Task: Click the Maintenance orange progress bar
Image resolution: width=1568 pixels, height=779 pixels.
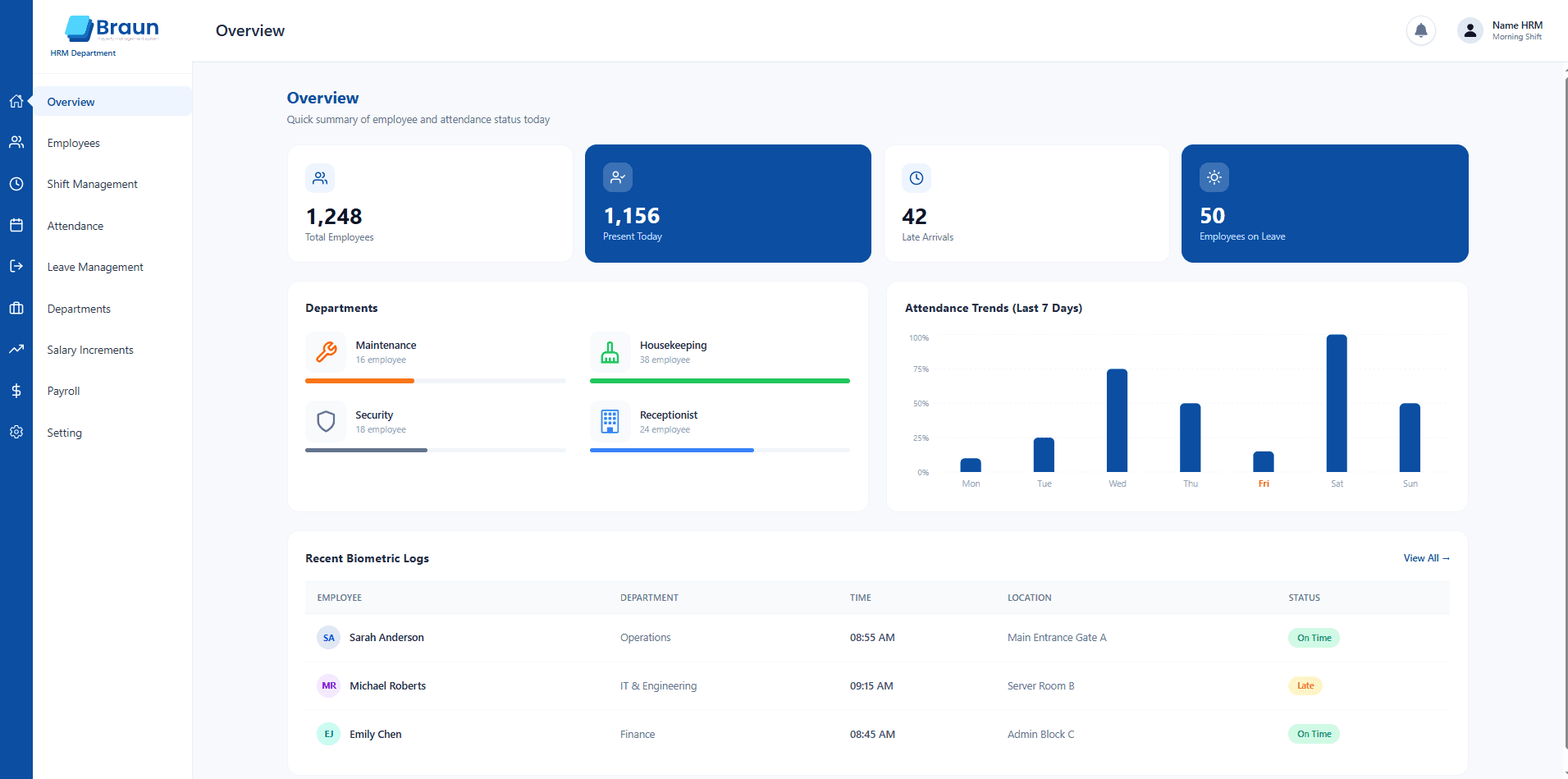Action: 359,381
